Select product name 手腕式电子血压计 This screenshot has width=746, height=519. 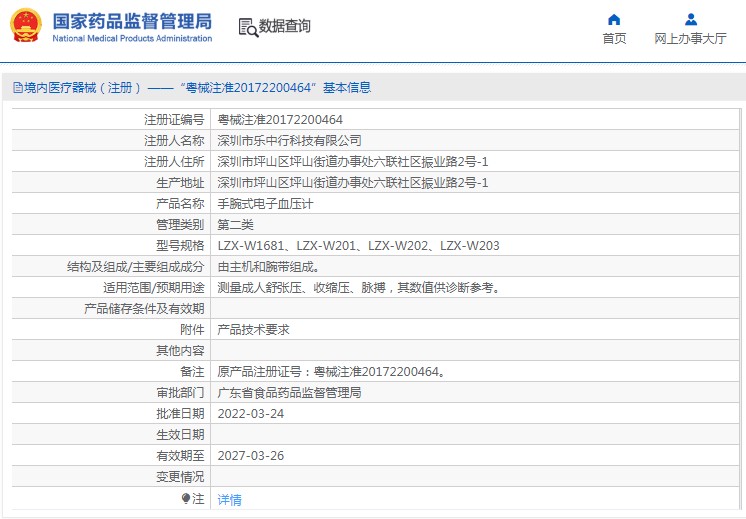tap(265, 204)
